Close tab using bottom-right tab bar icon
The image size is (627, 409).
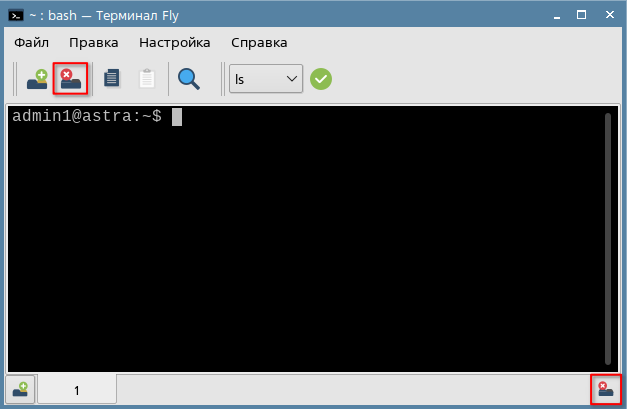(605, 389)
